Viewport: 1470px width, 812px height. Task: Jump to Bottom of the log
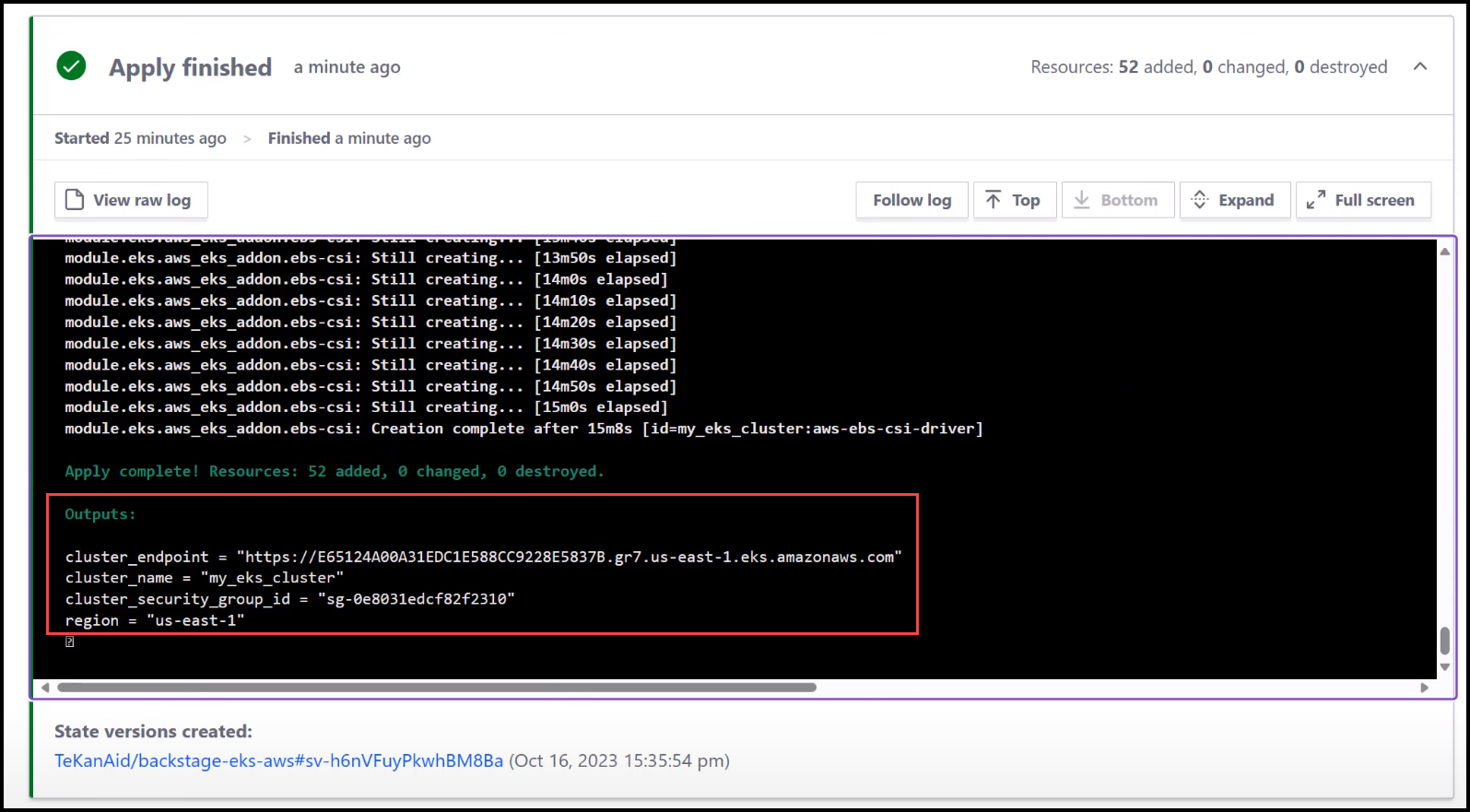click(x=1118, y=200)
